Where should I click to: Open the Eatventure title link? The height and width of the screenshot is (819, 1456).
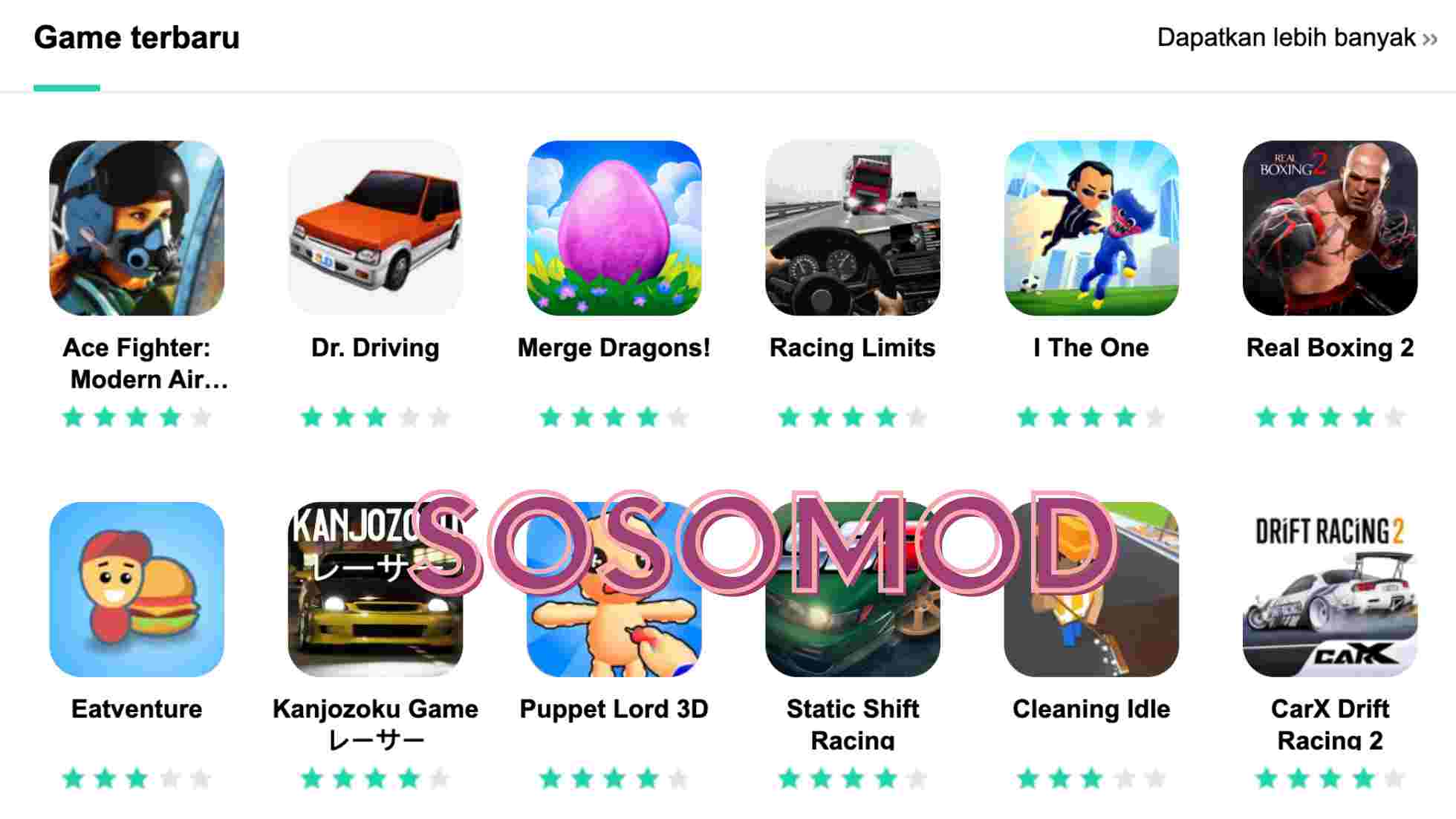[137, 709]
